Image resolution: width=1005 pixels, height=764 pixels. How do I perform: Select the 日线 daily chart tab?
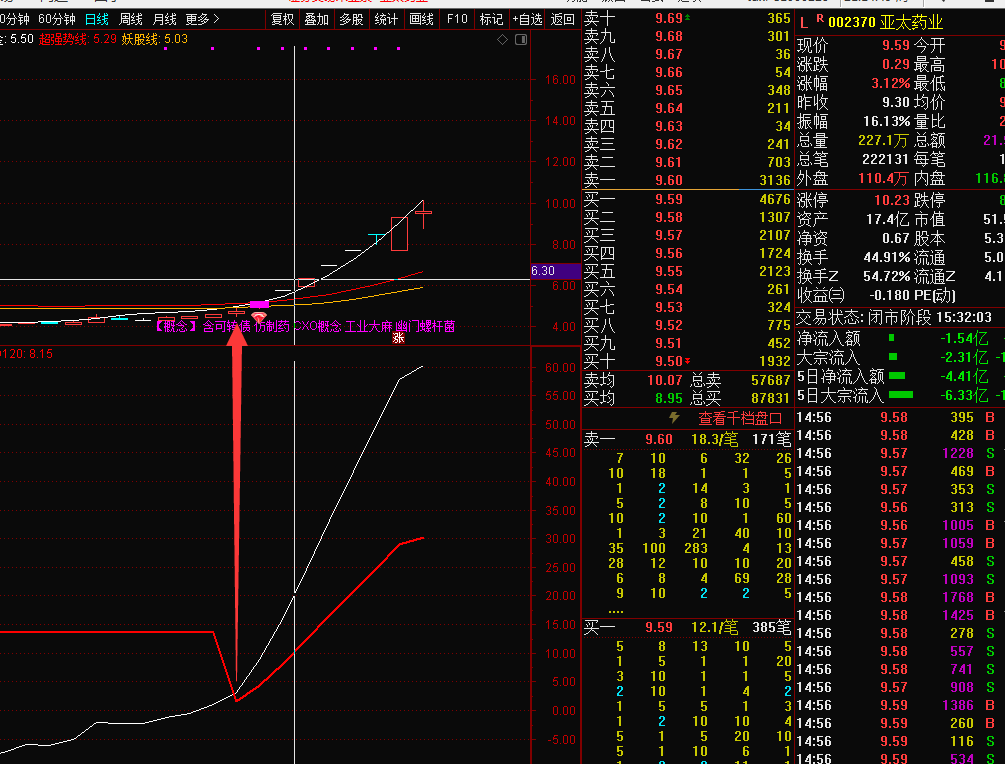pos(97,19)
